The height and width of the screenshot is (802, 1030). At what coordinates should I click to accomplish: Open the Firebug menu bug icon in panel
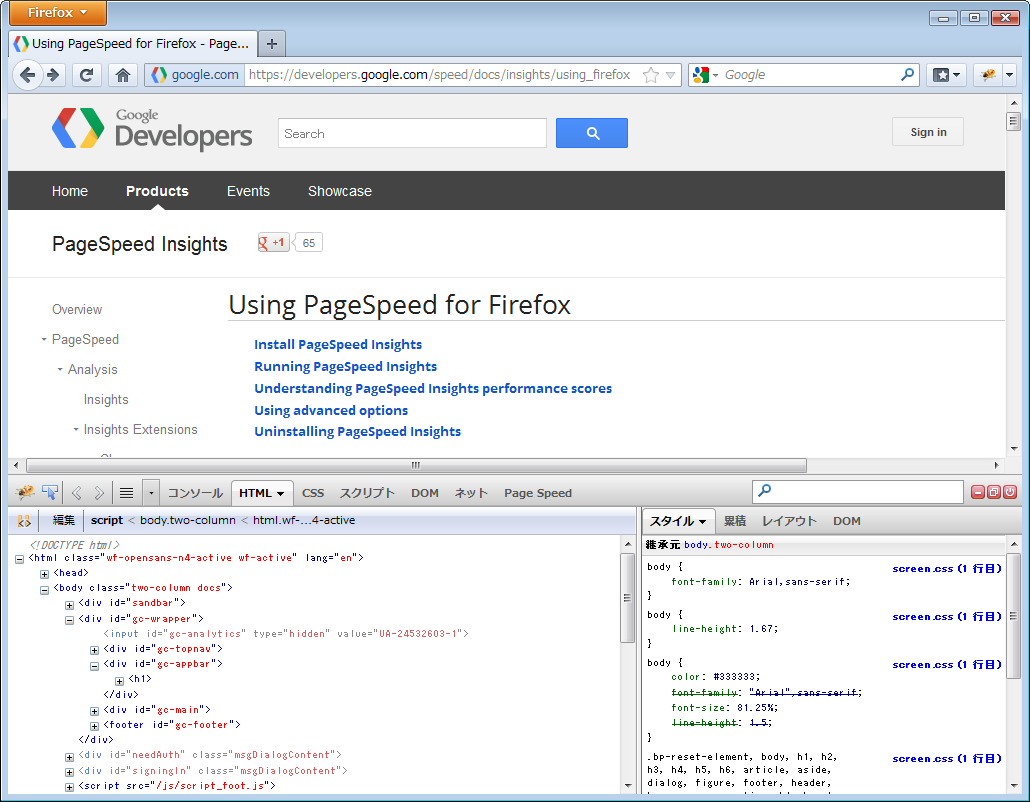(x=25, y=492)
